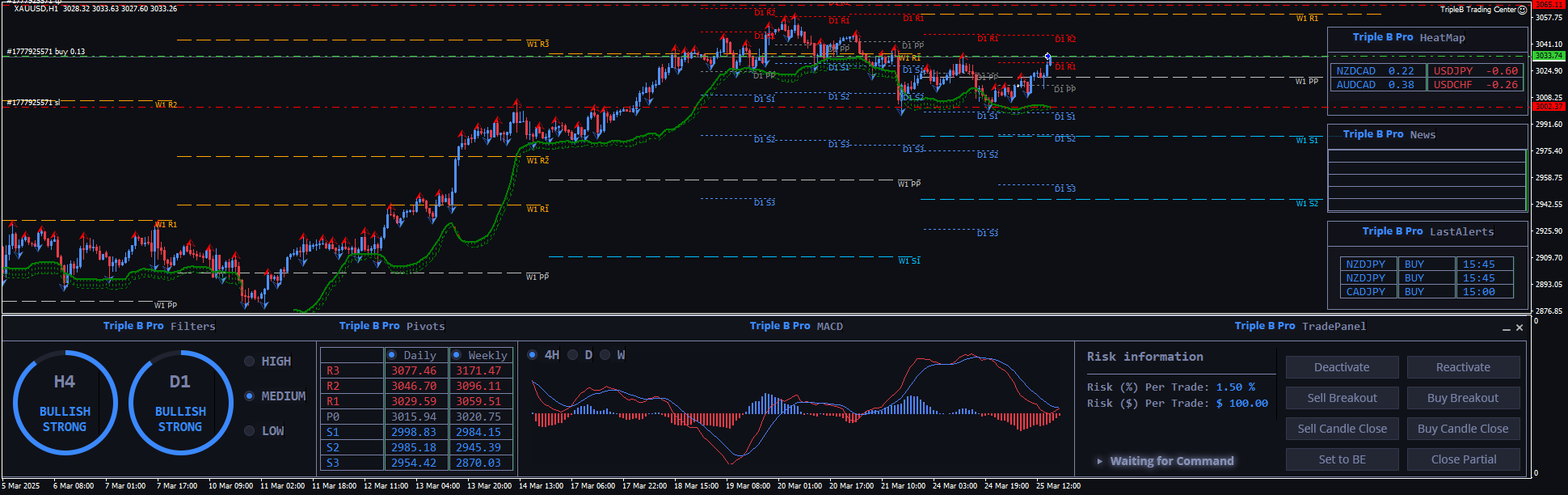1568x495 pixels.
Task: Toggle the Weekly pivots radio button
Action: pos(457,355)
